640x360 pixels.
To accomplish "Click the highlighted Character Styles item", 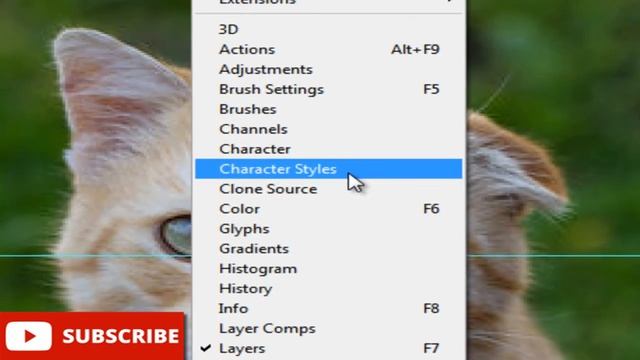I will click(x=329, y=169).
